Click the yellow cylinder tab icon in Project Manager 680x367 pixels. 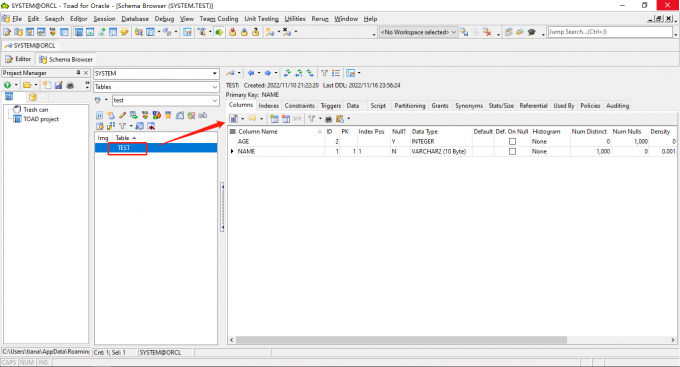[33, 97]
